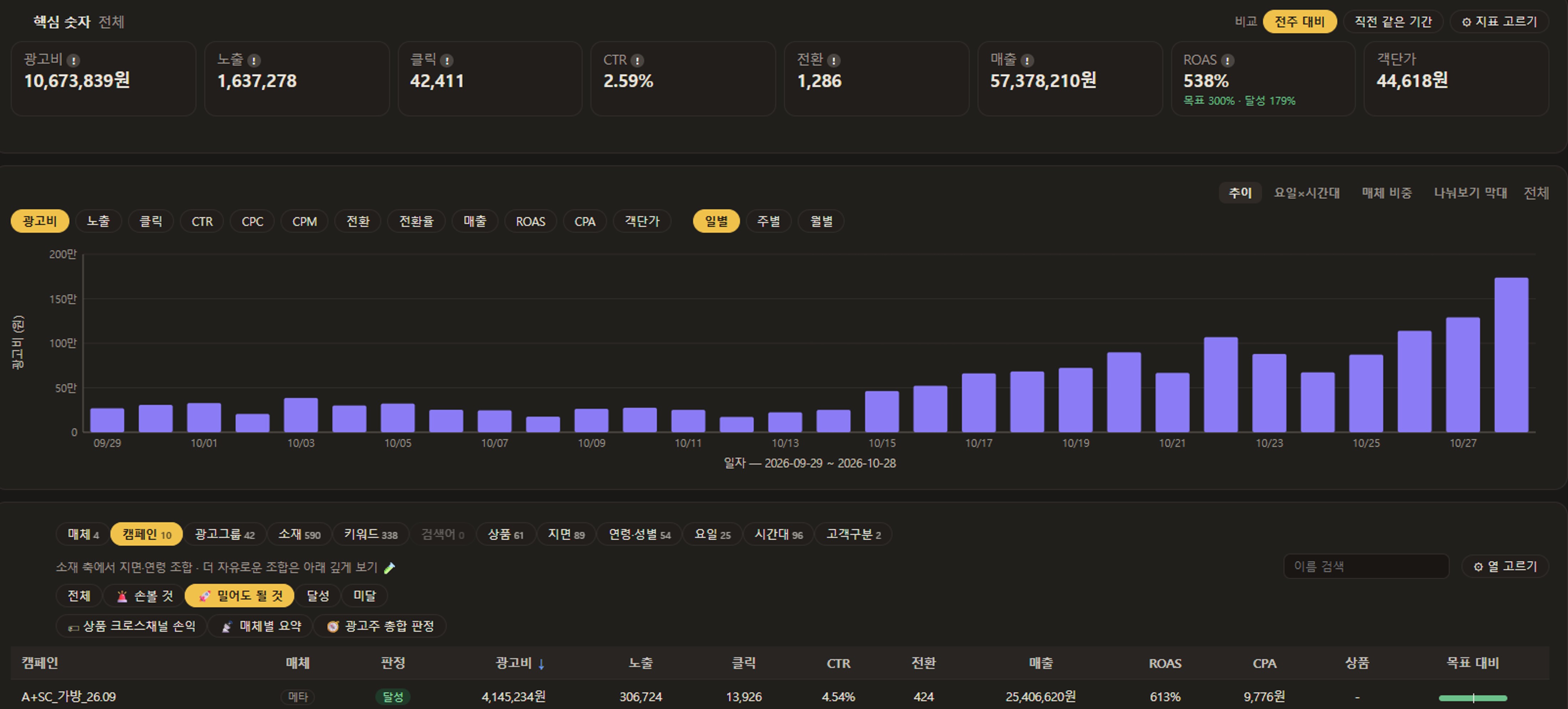Viewport: 1568px width, 709px height.
Task: Select the 직전 같은 기간 comparison toggle
Action: point(1393,22)
